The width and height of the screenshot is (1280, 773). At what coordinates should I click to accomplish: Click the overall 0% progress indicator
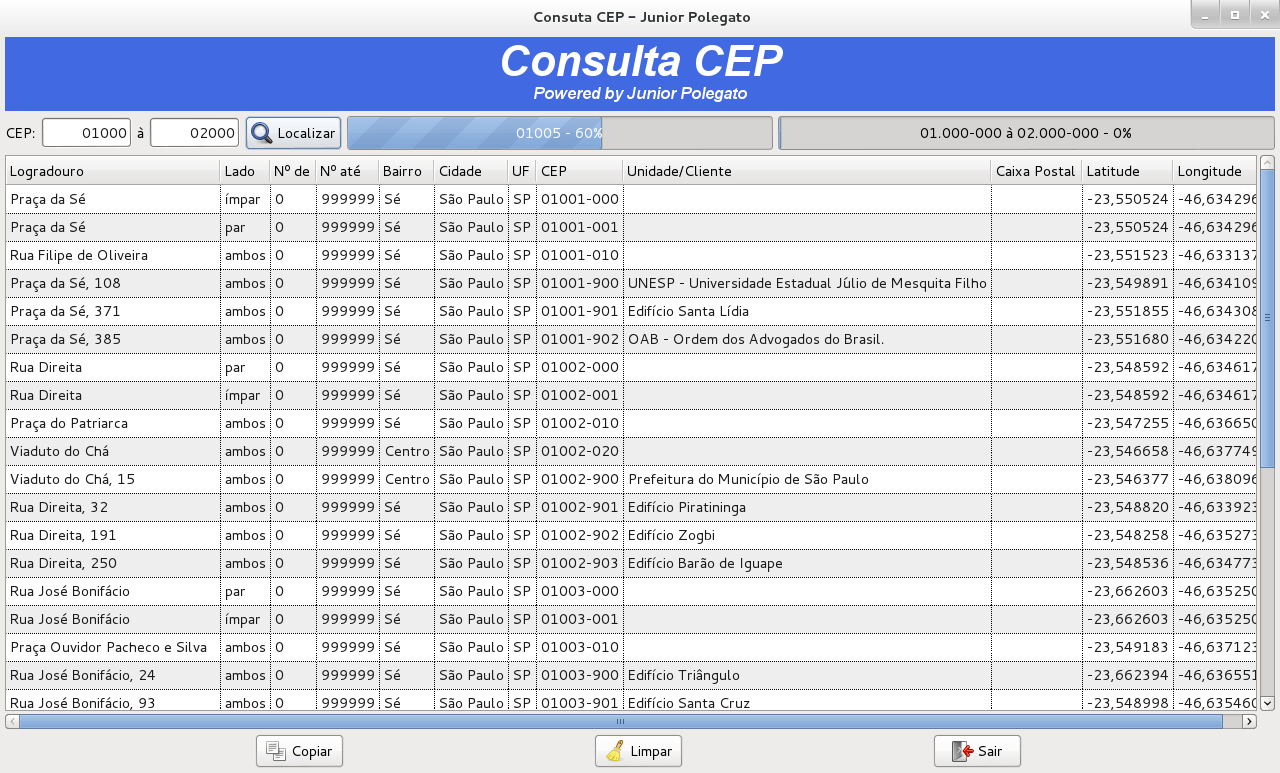tap(1026, 132)
